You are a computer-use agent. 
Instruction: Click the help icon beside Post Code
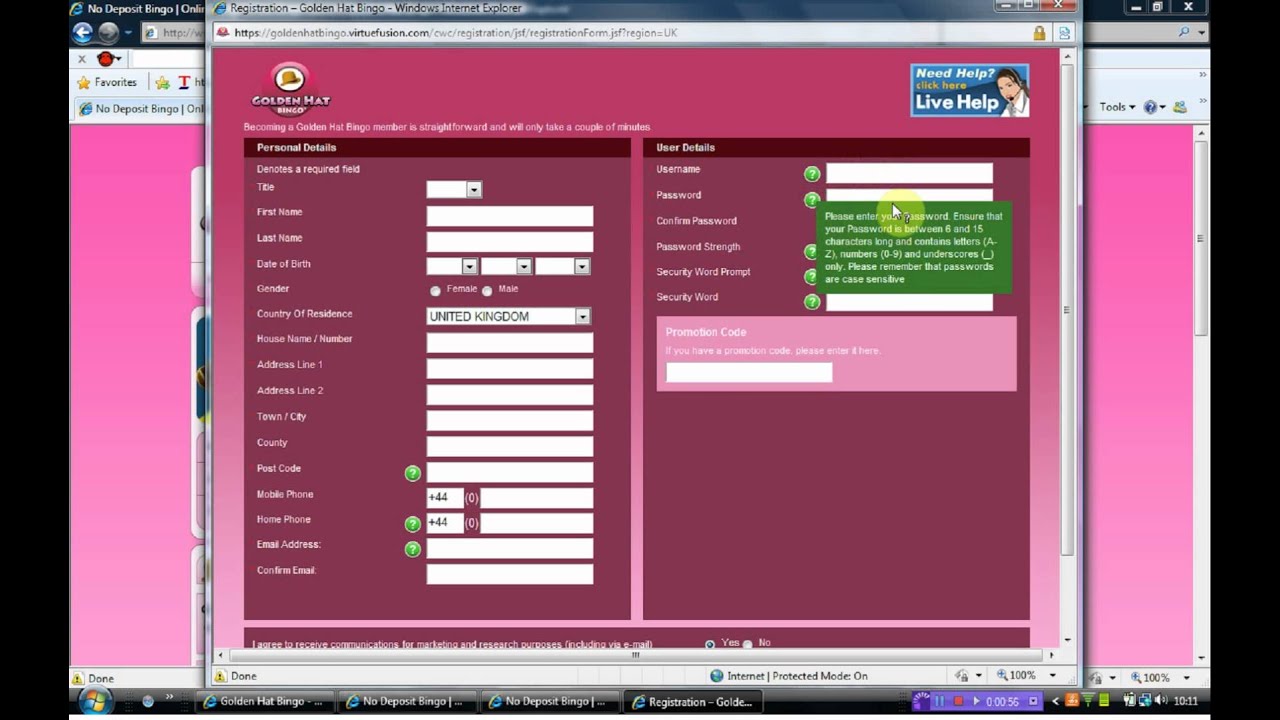pos(412,473)
